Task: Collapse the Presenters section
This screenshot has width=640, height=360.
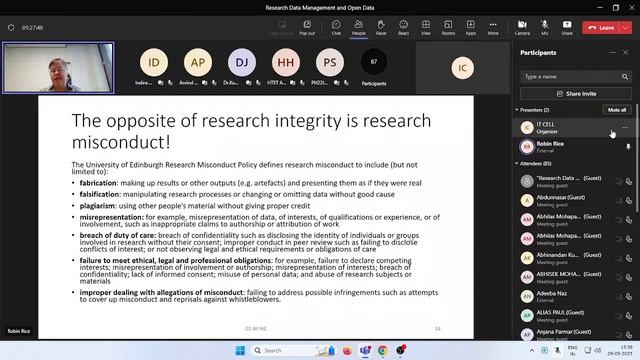Action: [517, 110]
